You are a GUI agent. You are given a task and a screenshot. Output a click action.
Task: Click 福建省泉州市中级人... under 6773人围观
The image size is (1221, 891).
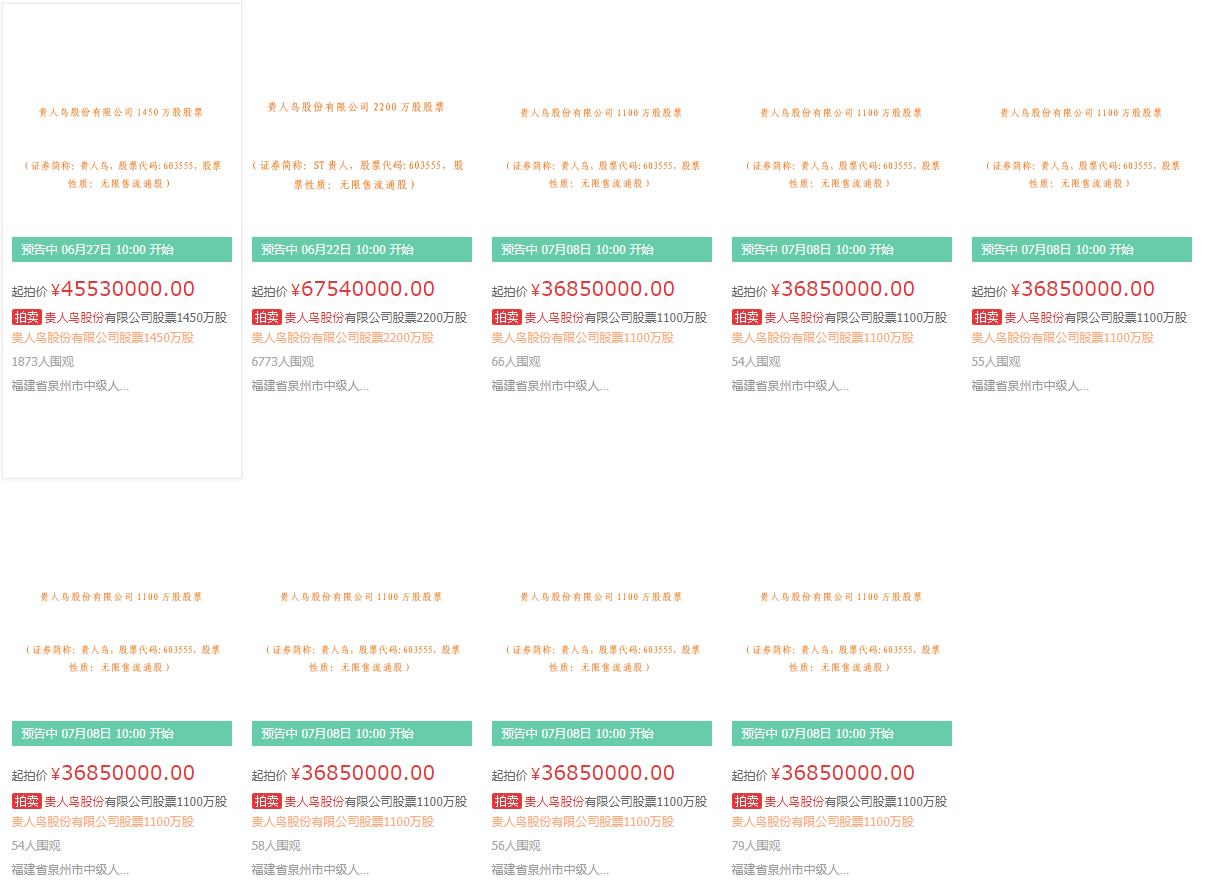coord(311,386)
